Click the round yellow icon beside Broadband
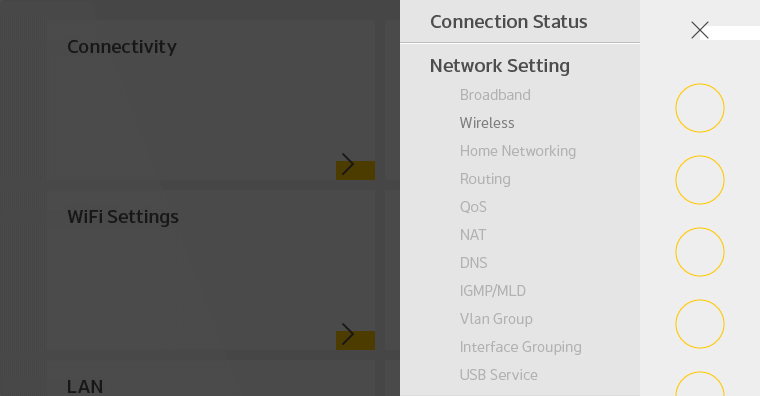 (x=699, y=108)
